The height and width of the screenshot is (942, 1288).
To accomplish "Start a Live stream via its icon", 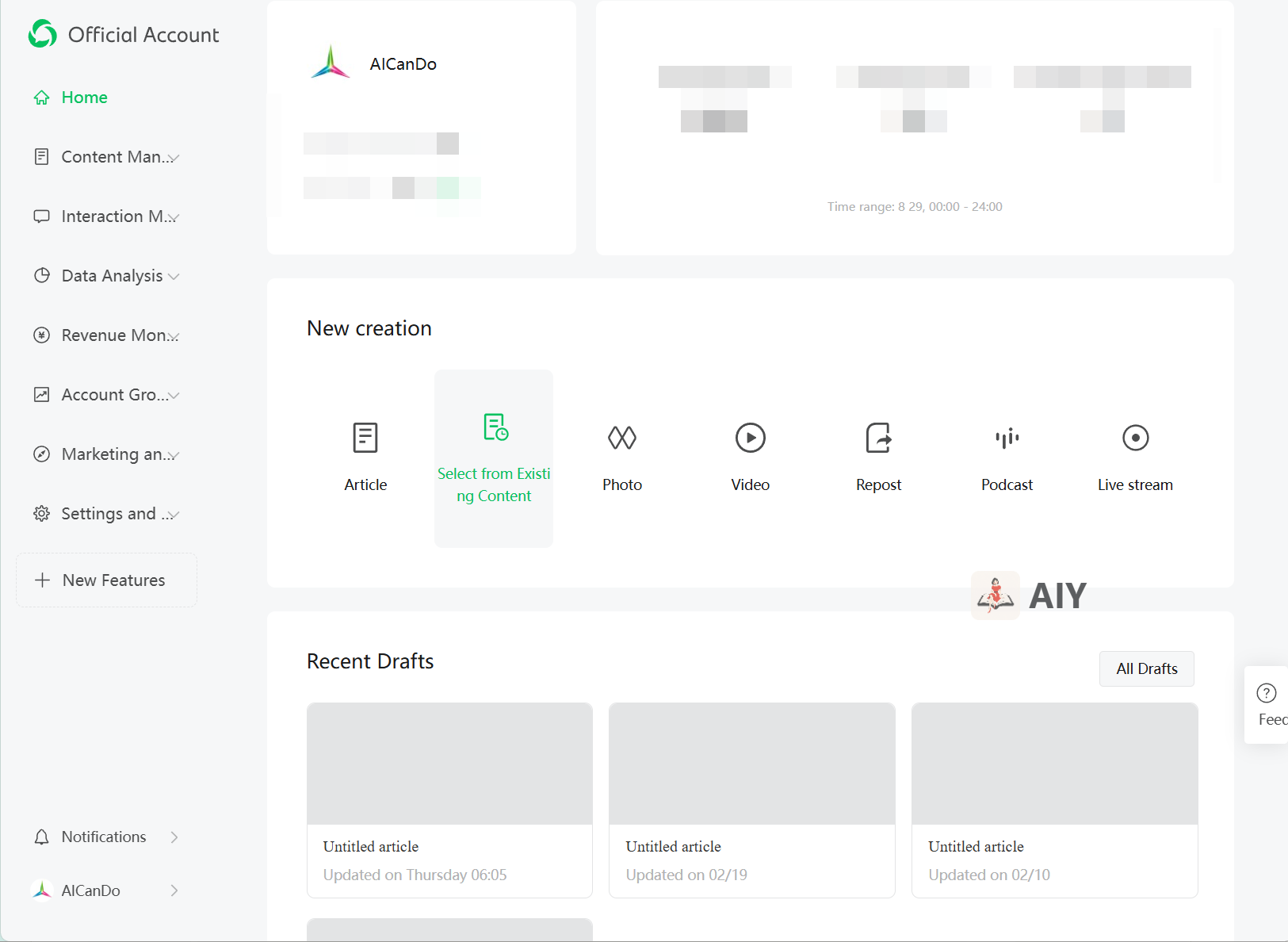I will (1136, 438).
